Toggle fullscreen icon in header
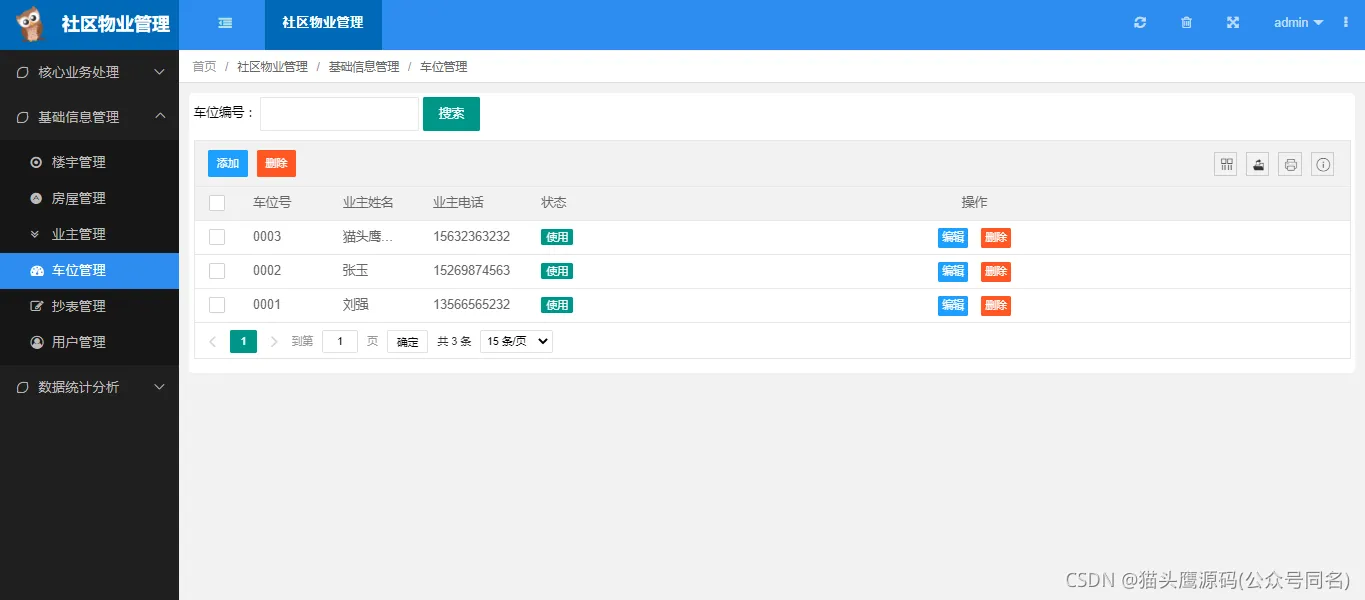 pyautogui.click(x=1233, y=23)
